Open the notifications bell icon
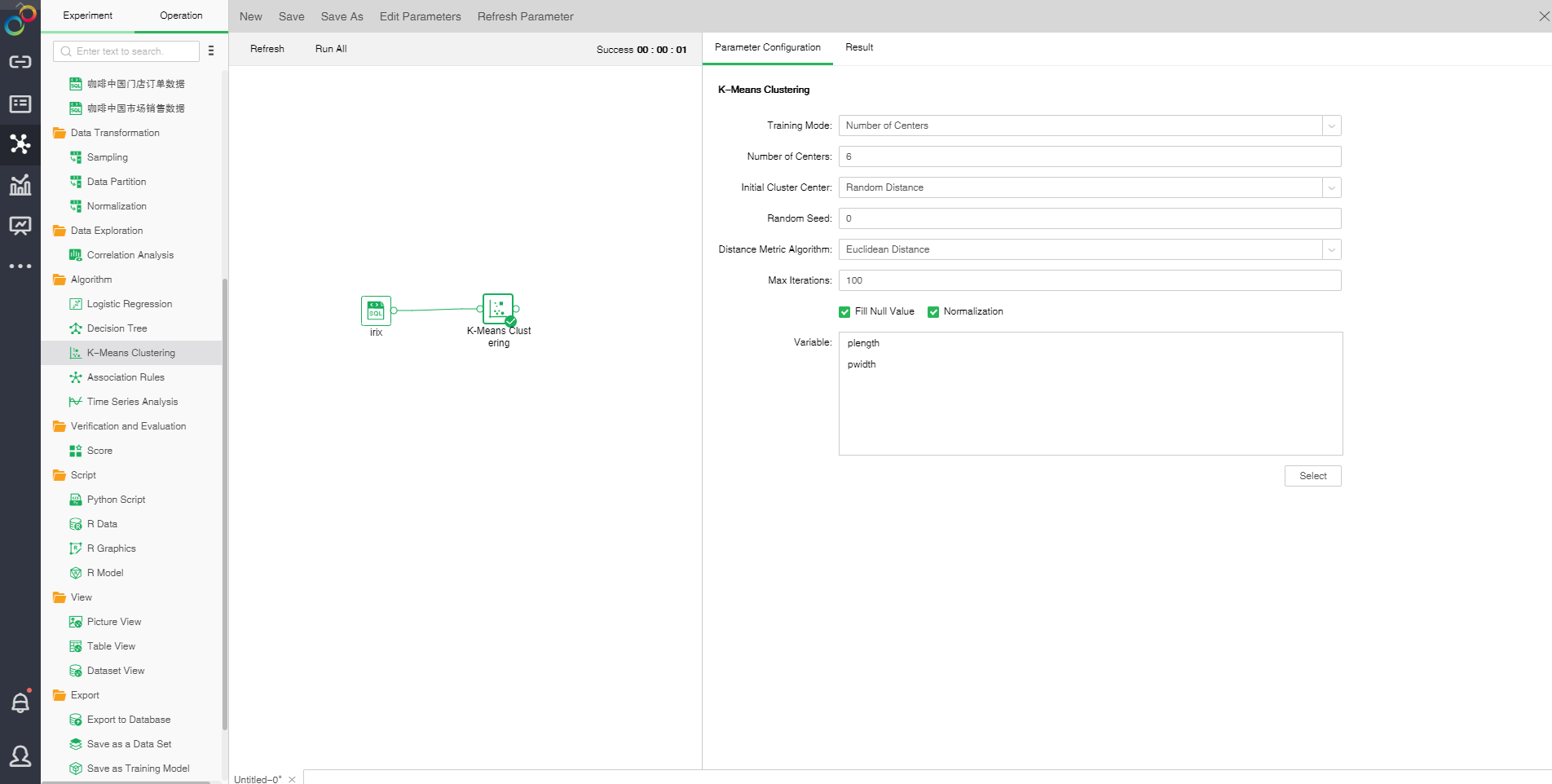This screenshot has height=784, width=1552. 20,702
